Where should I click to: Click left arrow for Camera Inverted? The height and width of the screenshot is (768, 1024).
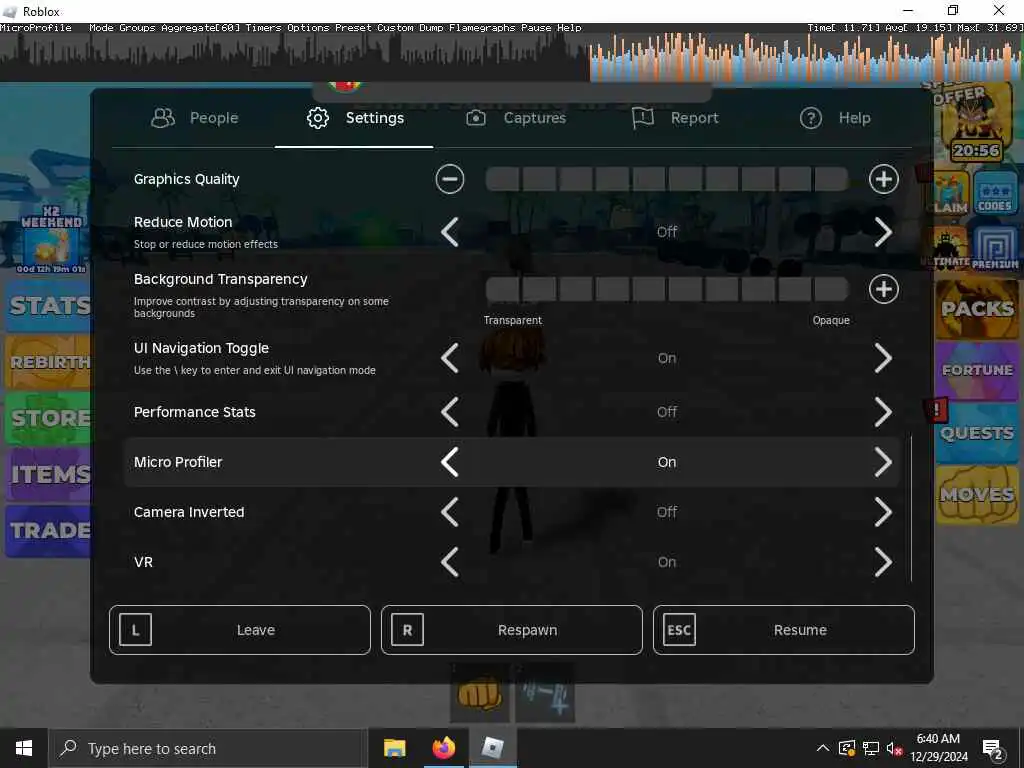[450, 512]
